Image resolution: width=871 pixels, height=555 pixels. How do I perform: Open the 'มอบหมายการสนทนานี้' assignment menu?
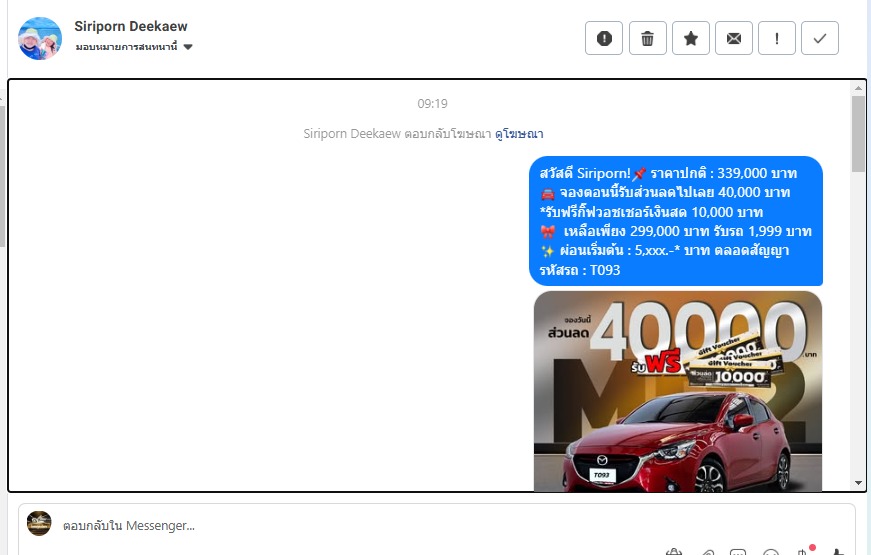tap(134, 47)
